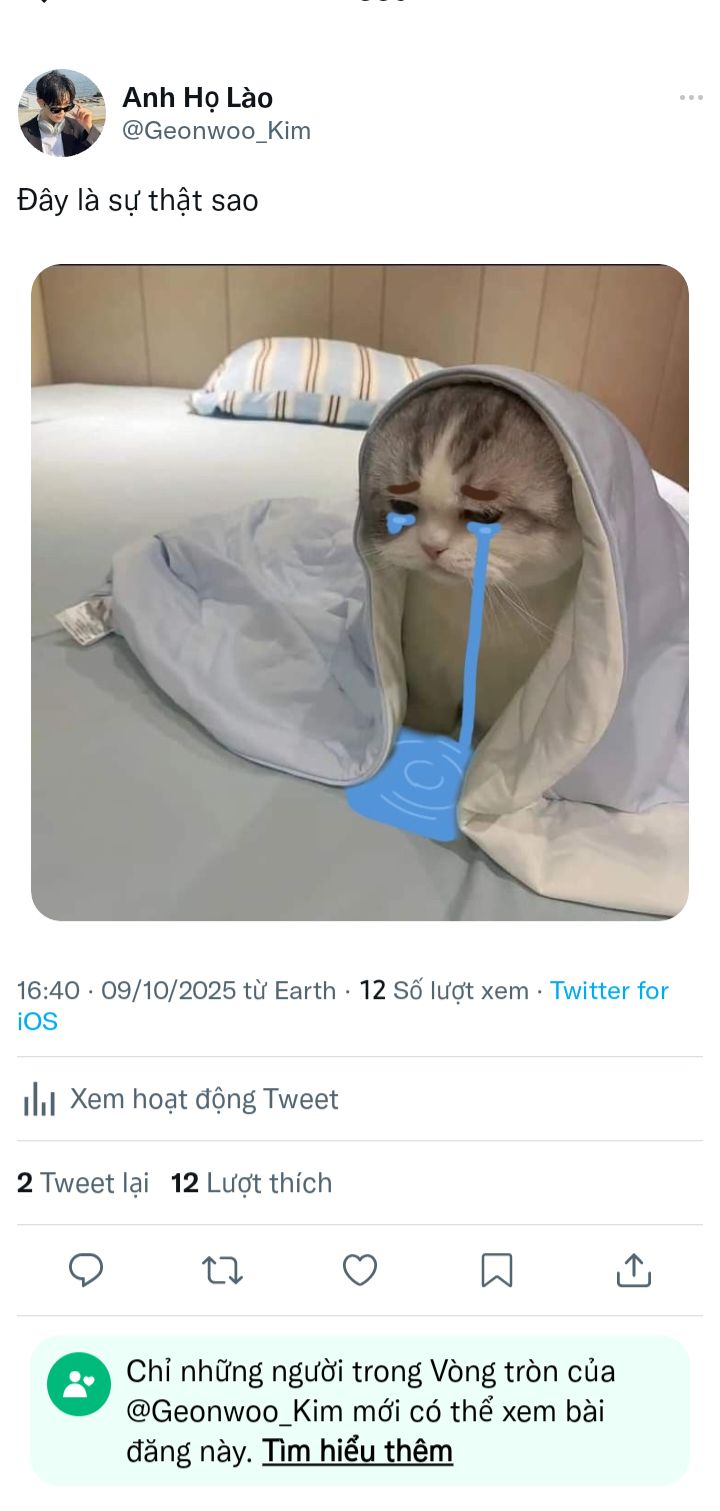This screenshot has width=720, height=1511.
Task: Tap the 12 Số lượt xem count
Action: click(444, 990)
